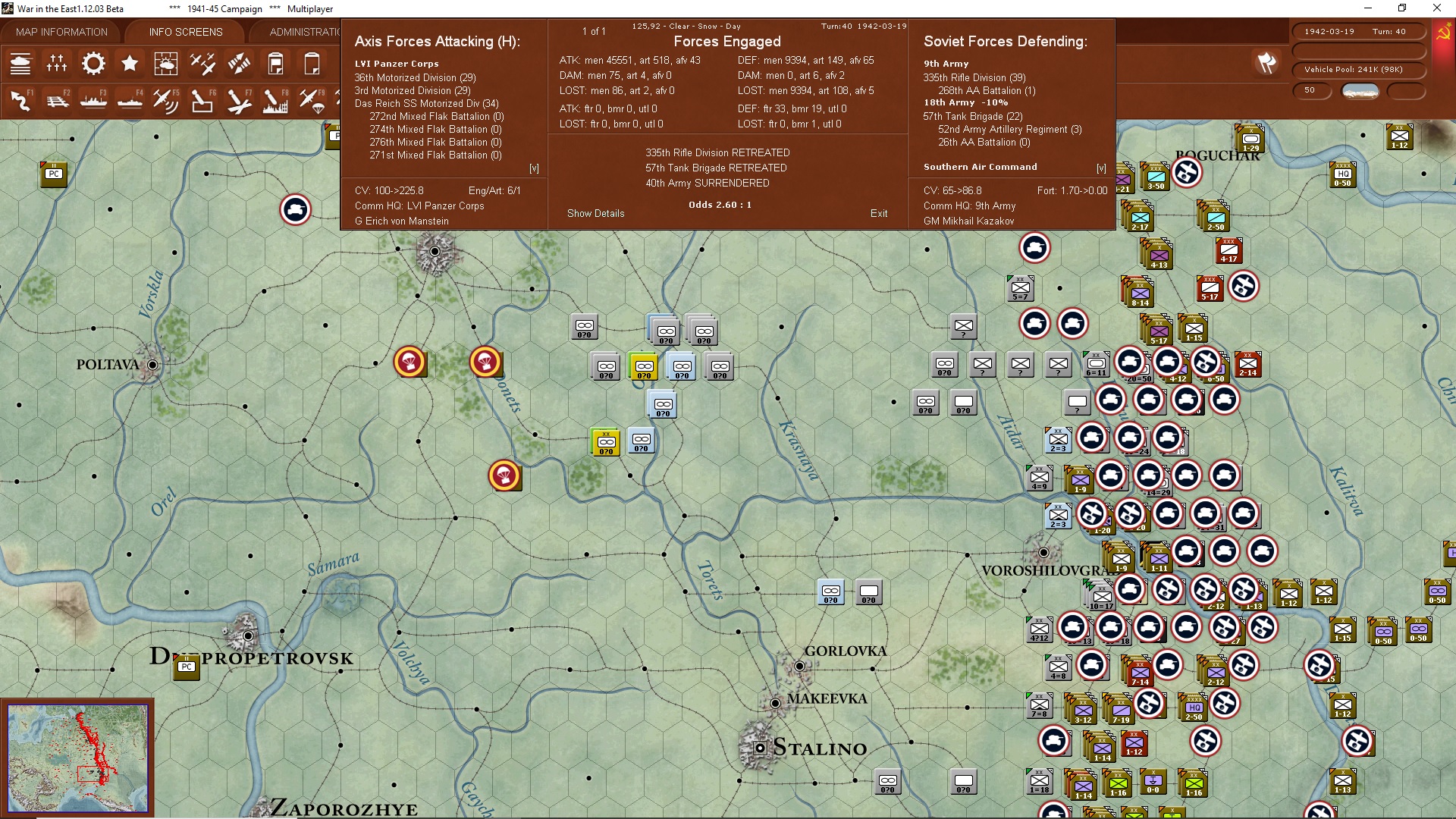The height and width of the screenshot is (819, 1456).
Task: Click 335th Rifle Division in defender list
Action: pos(974,77)
